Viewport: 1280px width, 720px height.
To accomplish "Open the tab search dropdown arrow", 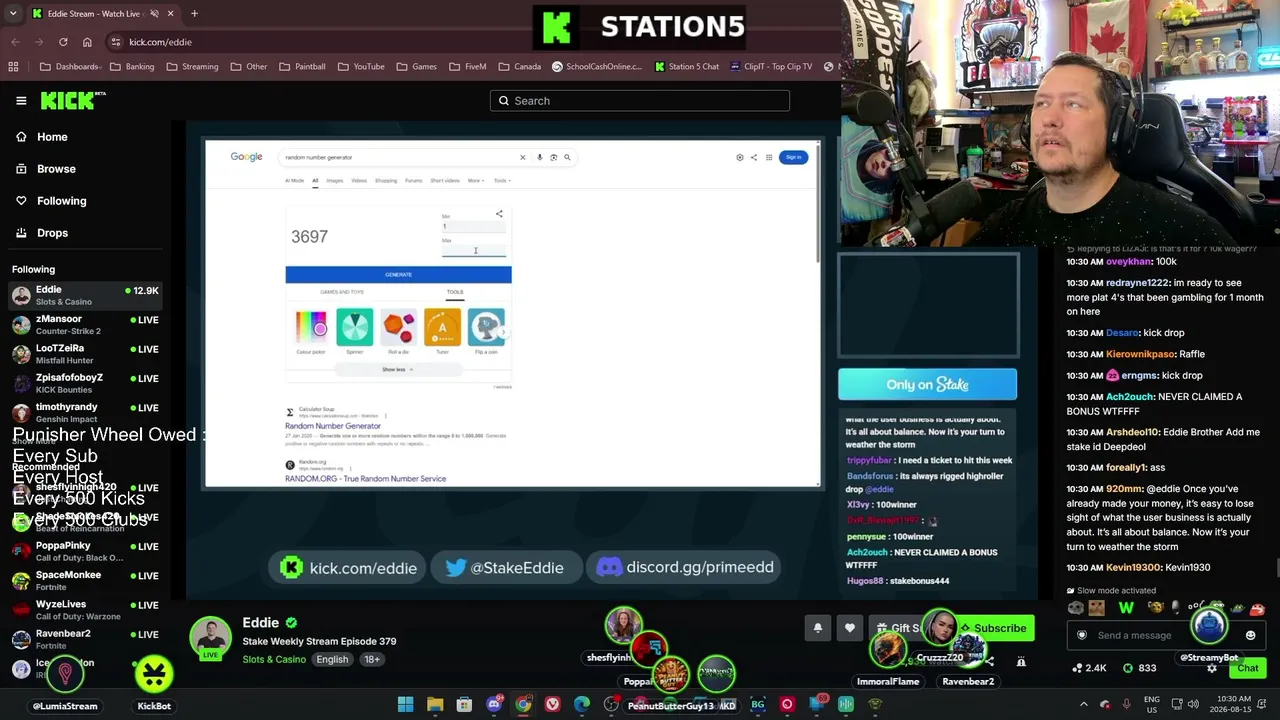I will coord(11,14).
